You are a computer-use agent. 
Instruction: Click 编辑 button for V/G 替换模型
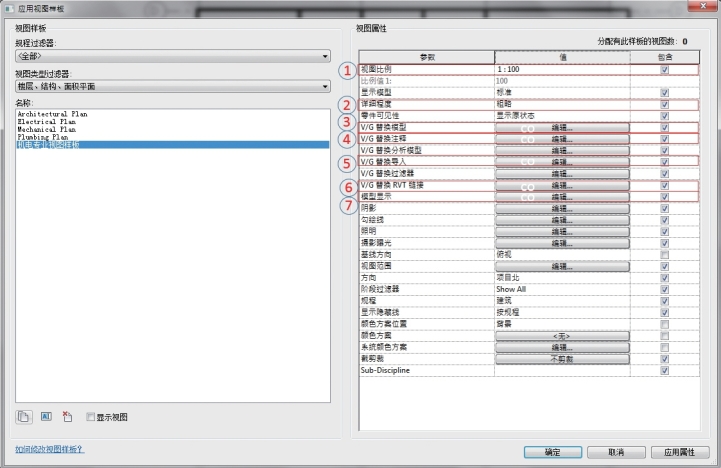pos(562,127)
